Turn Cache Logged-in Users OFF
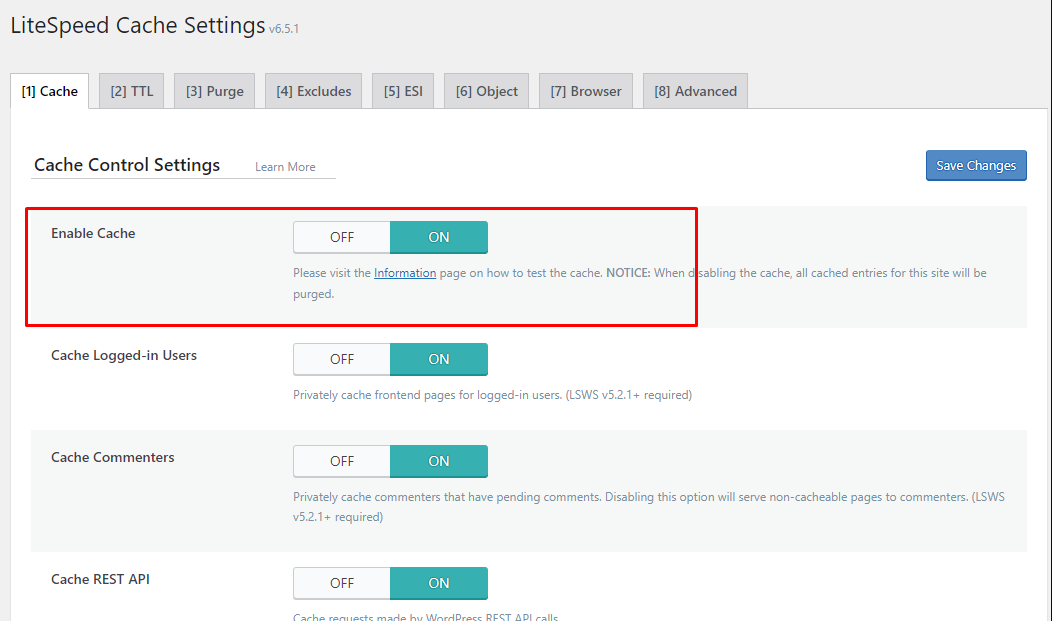The height and width of the screenshot is (621, 1052). (x=341, y=359)
